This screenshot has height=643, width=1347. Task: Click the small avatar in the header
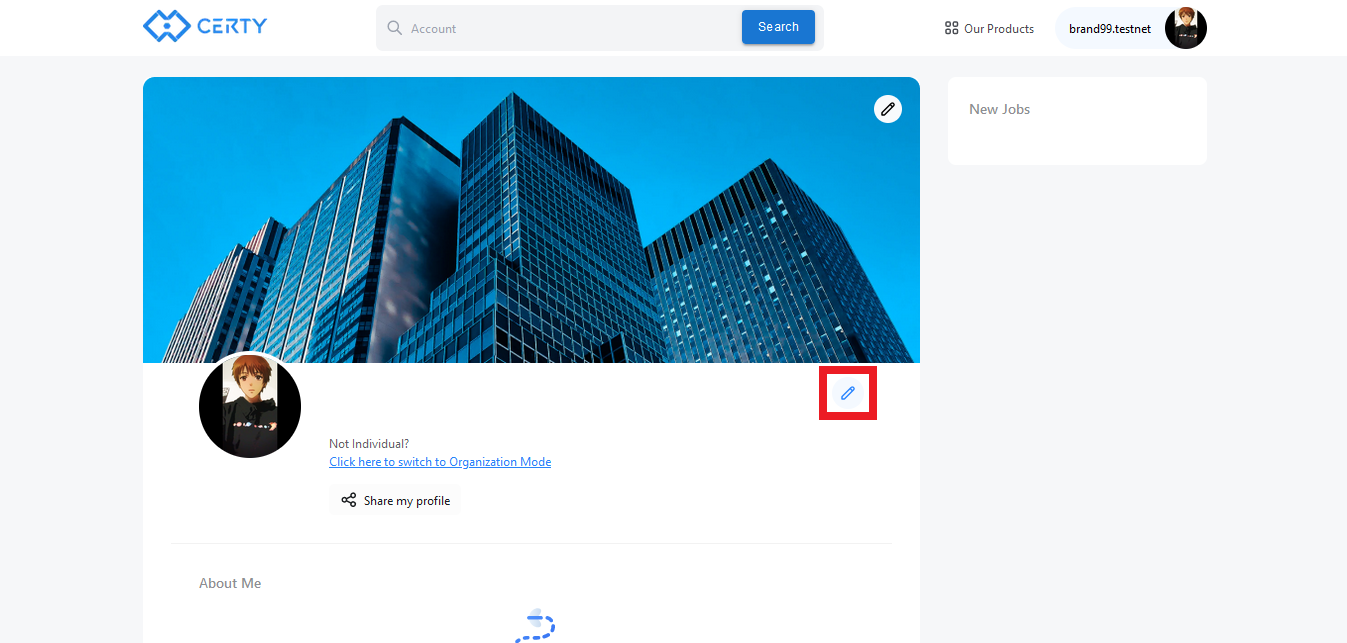point(1185,28)
